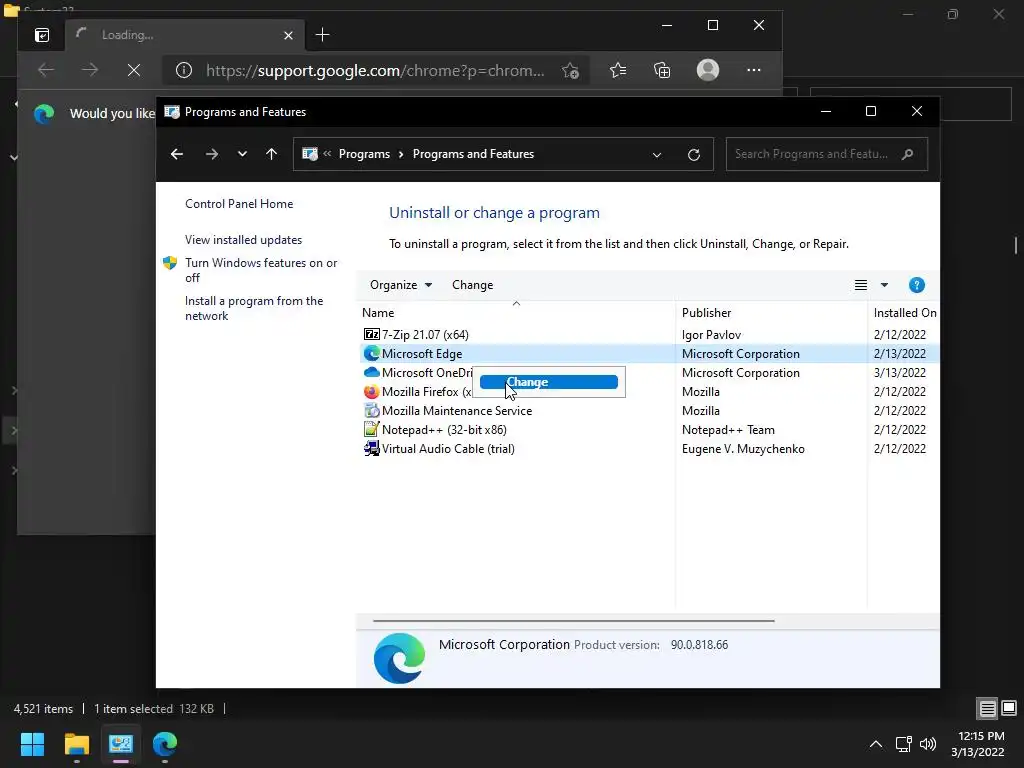Click product version 90.0.818.66 text
1024x768 pixels.
[x=699, y=645]
